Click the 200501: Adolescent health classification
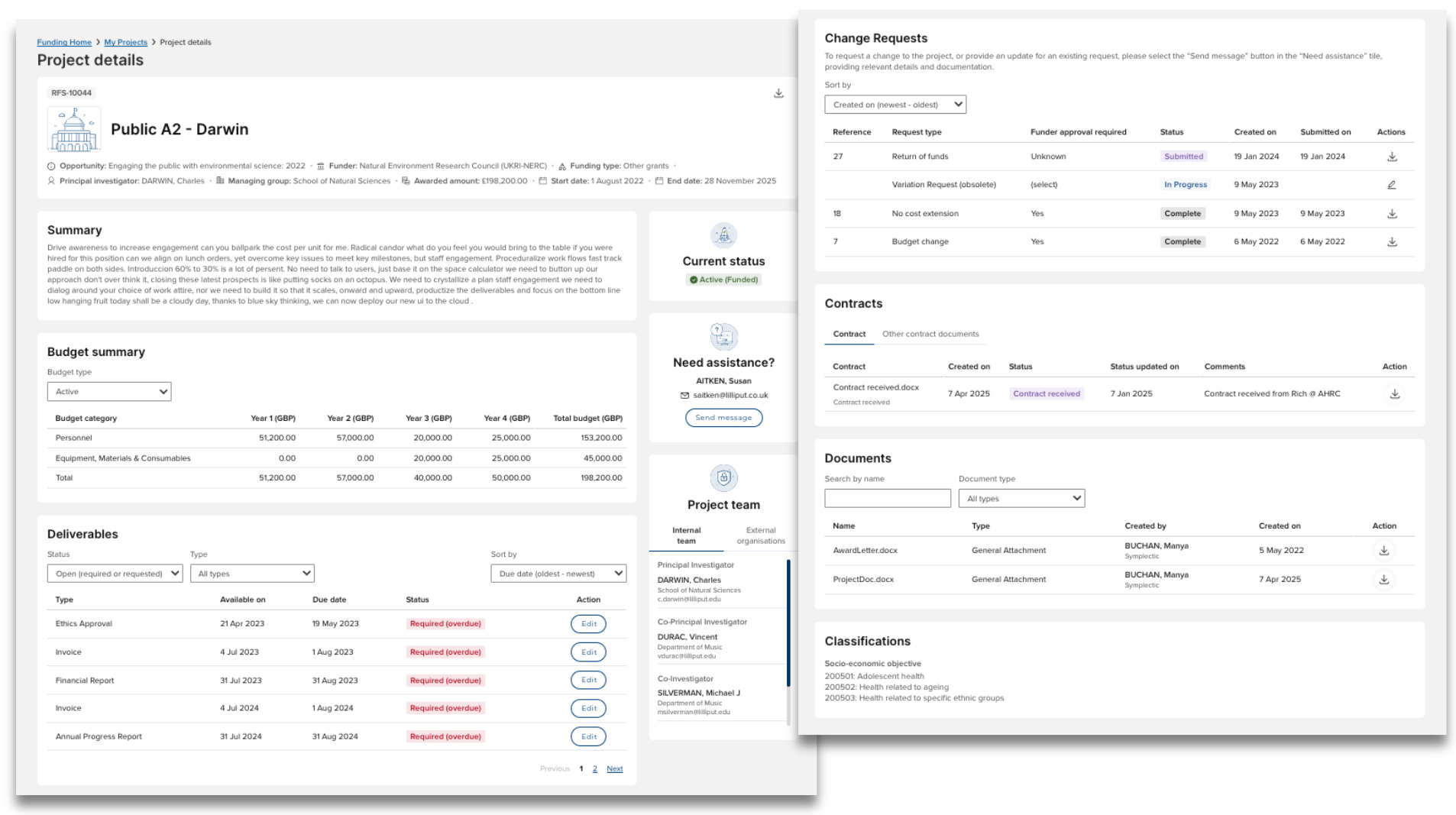The height and width of the screenshot is (815, 1456). point(874,676)
